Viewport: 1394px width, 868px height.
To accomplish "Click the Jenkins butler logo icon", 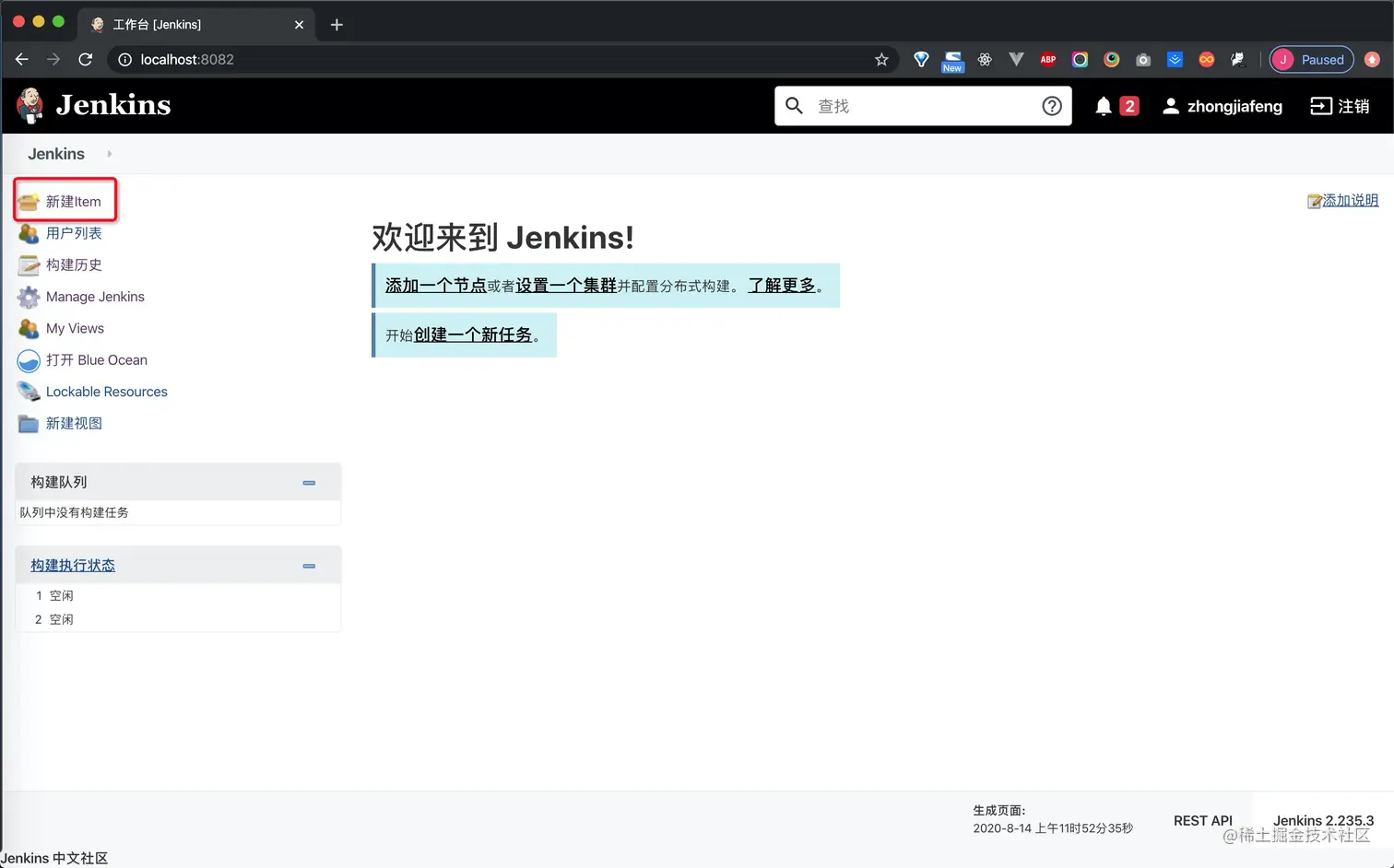I will tap(30, 106).
